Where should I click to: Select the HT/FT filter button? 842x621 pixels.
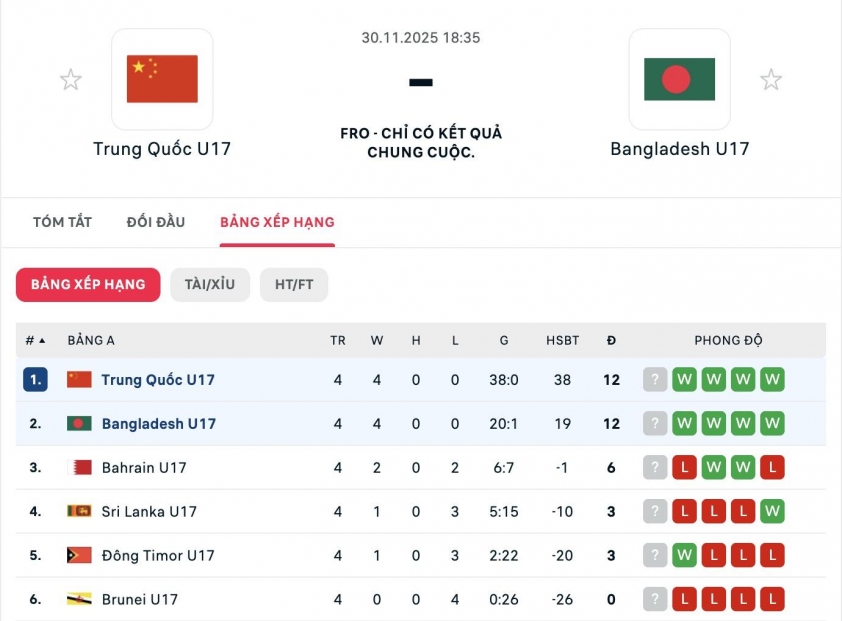(294, 284)
